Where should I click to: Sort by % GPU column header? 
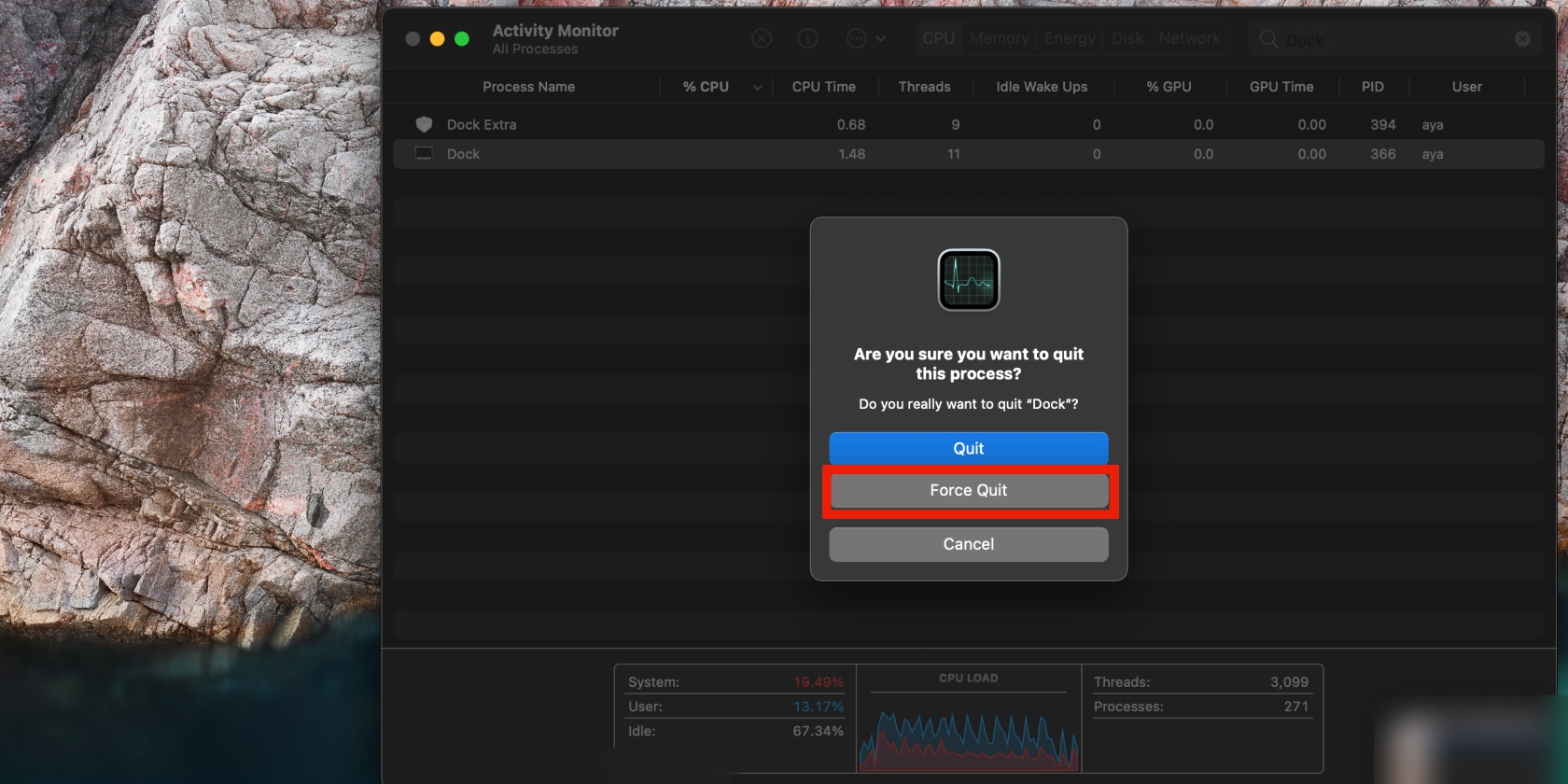(1169, 87)
